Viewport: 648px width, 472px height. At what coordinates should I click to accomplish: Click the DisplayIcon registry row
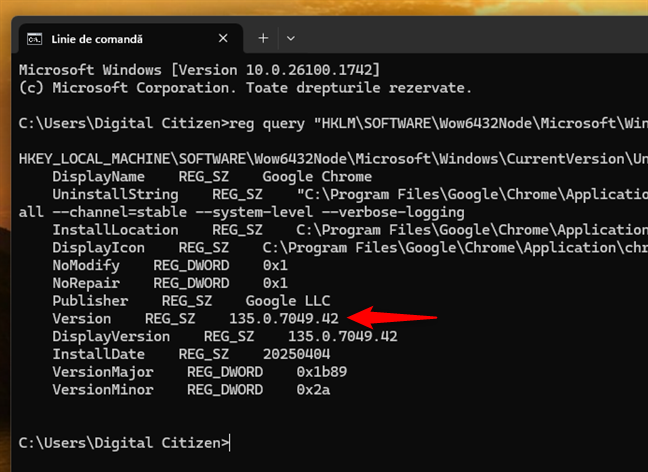350,248
